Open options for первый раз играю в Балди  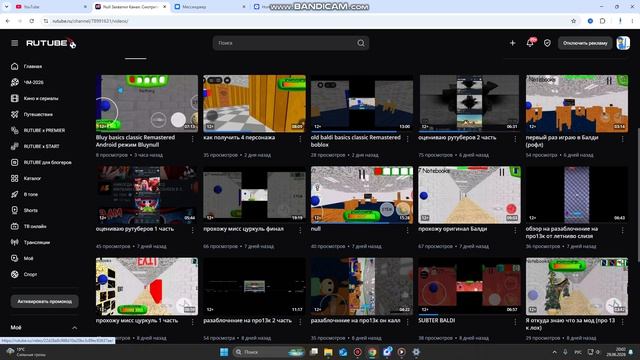click(622, 139)
